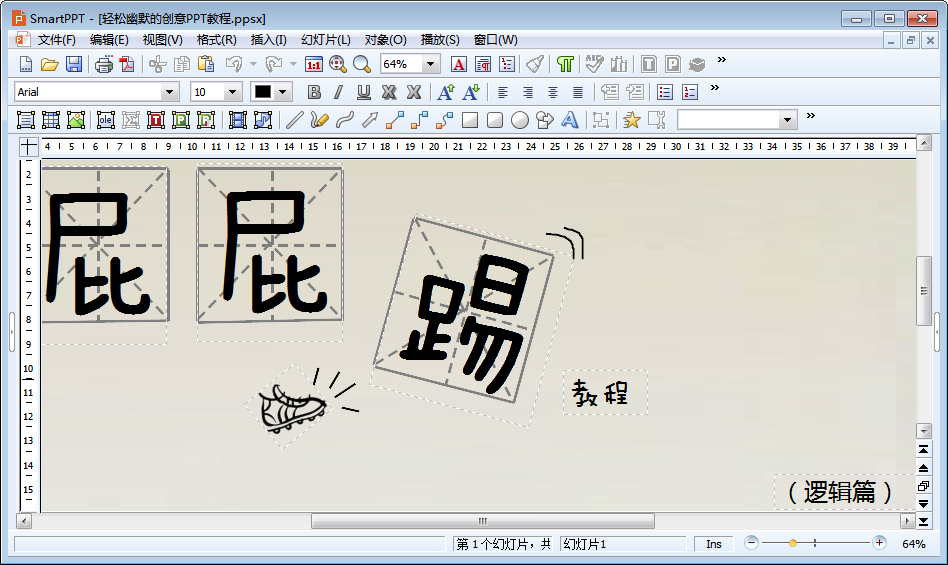Viewport: 948px width, 565px height.
Task: Center-align the text
Action: 553,92
